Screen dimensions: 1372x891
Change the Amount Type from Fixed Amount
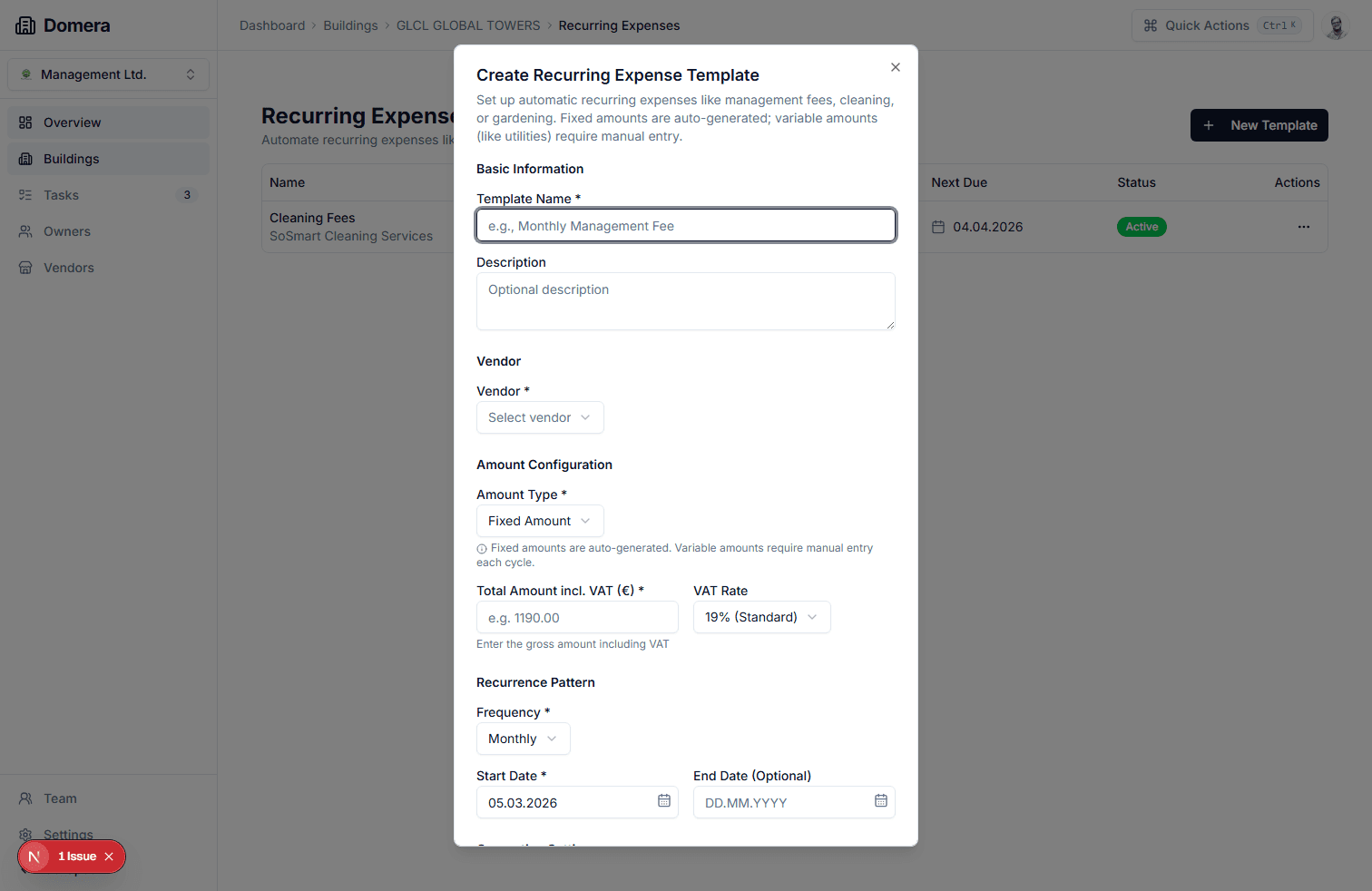[x=540, y=520]
